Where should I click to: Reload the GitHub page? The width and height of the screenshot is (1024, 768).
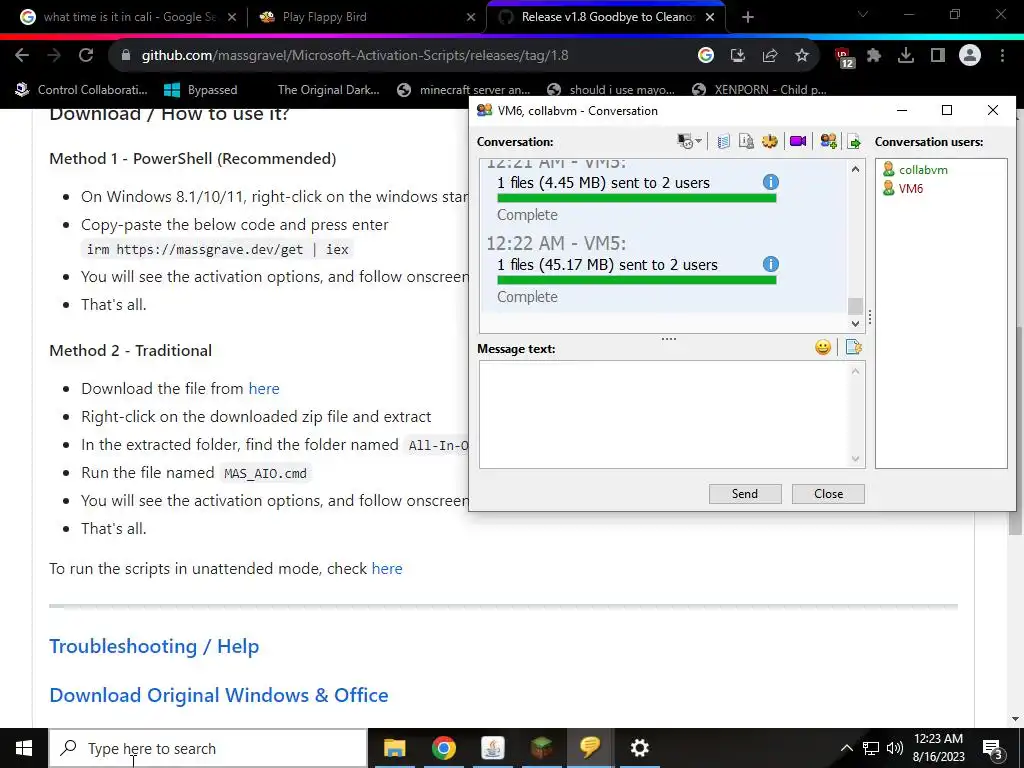tap(86, 56)
